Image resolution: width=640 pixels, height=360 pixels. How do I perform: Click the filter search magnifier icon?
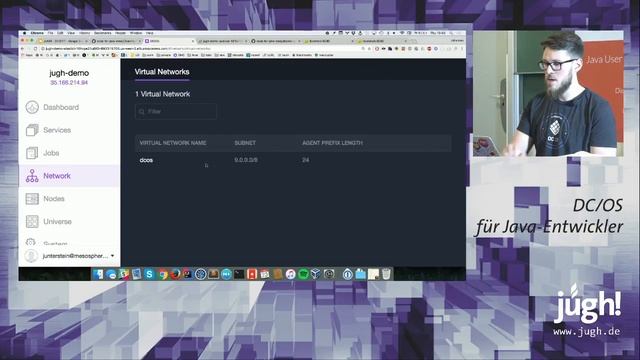click(x=142, y=111)
